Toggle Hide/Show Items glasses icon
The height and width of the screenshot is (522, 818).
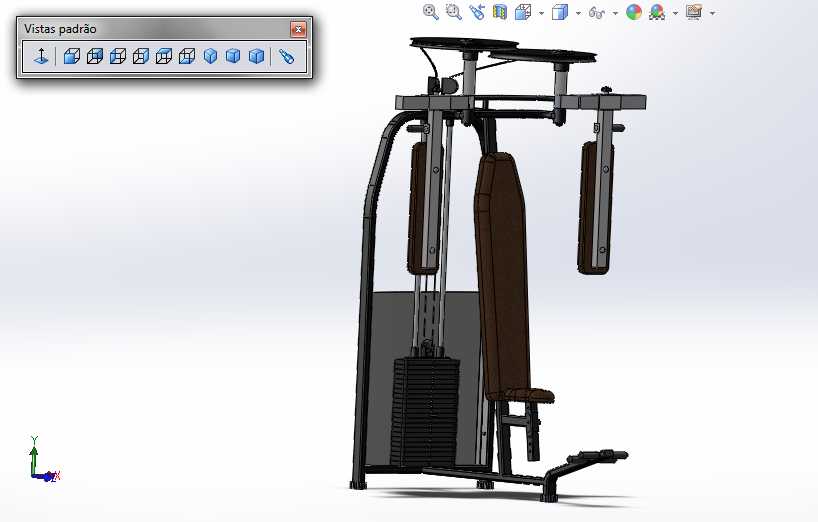tap(597, 12)
